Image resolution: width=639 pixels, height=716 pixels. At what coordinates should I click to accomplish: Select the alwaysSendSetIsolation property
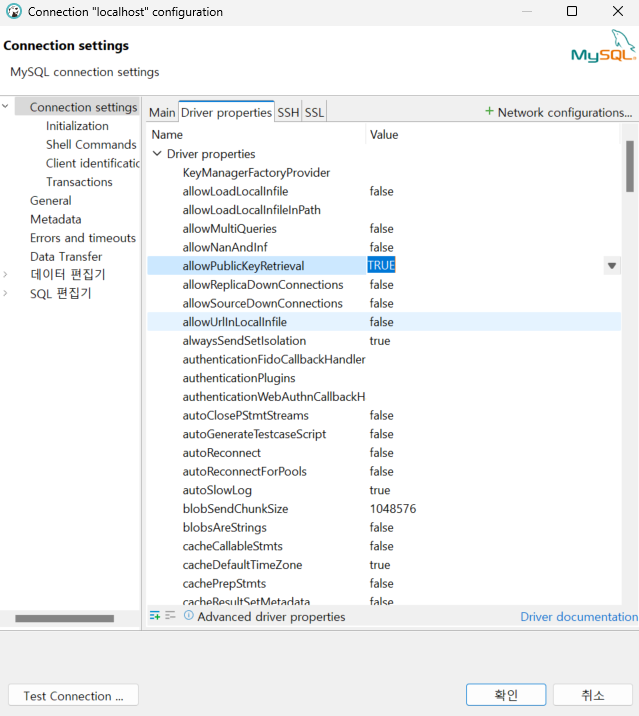click(x=244, y=341)
